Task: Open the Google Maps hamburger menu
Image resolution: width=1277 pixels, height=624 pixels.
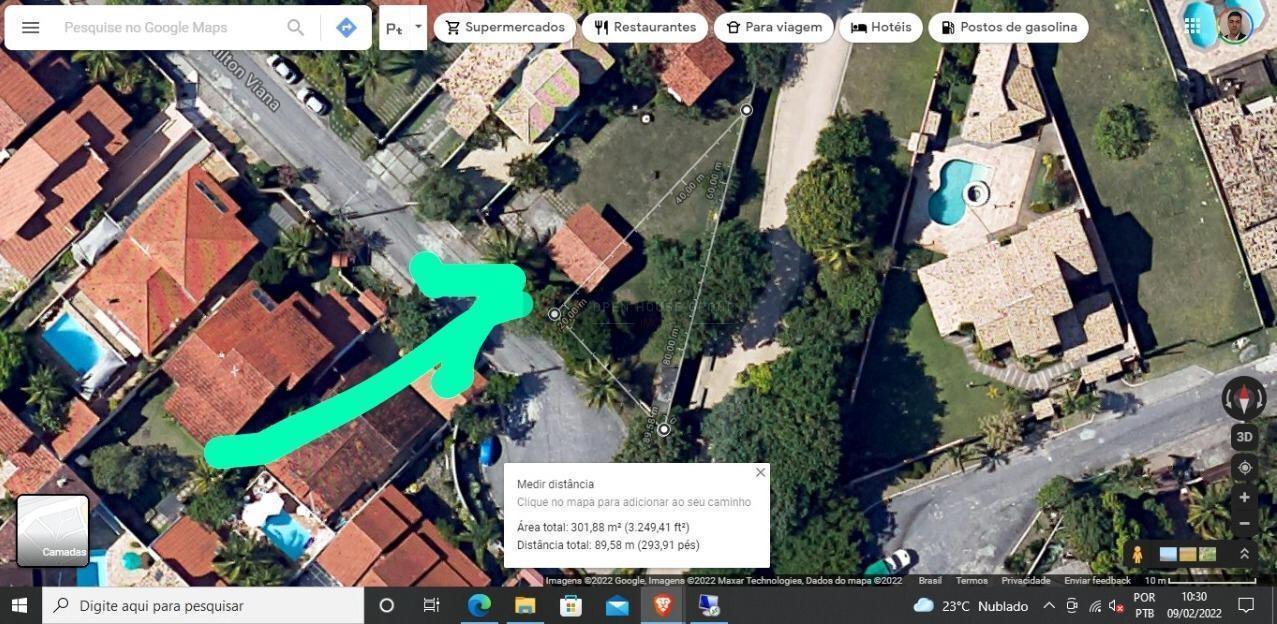Action: [31, 27]
